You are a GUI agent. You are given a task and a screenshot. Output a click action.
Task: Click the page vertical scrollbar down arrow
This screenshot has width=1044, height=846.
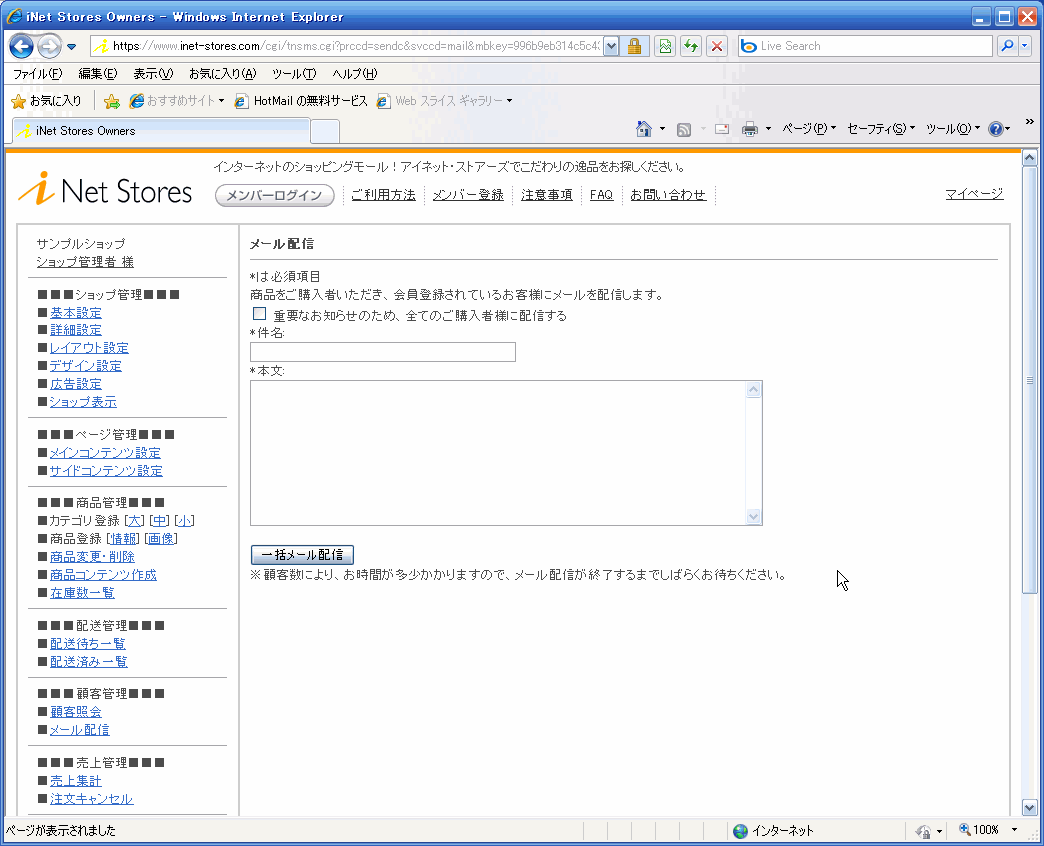point(1030,807)
